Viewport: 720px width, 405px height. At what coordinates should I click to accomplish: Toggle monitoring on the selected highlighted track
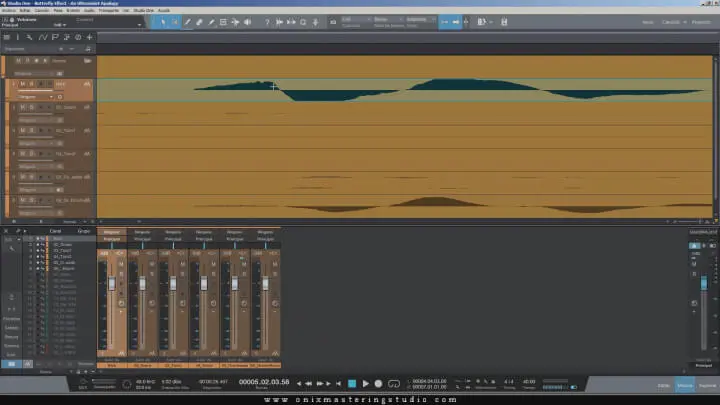pyautogui.click(x=50, y=84)
